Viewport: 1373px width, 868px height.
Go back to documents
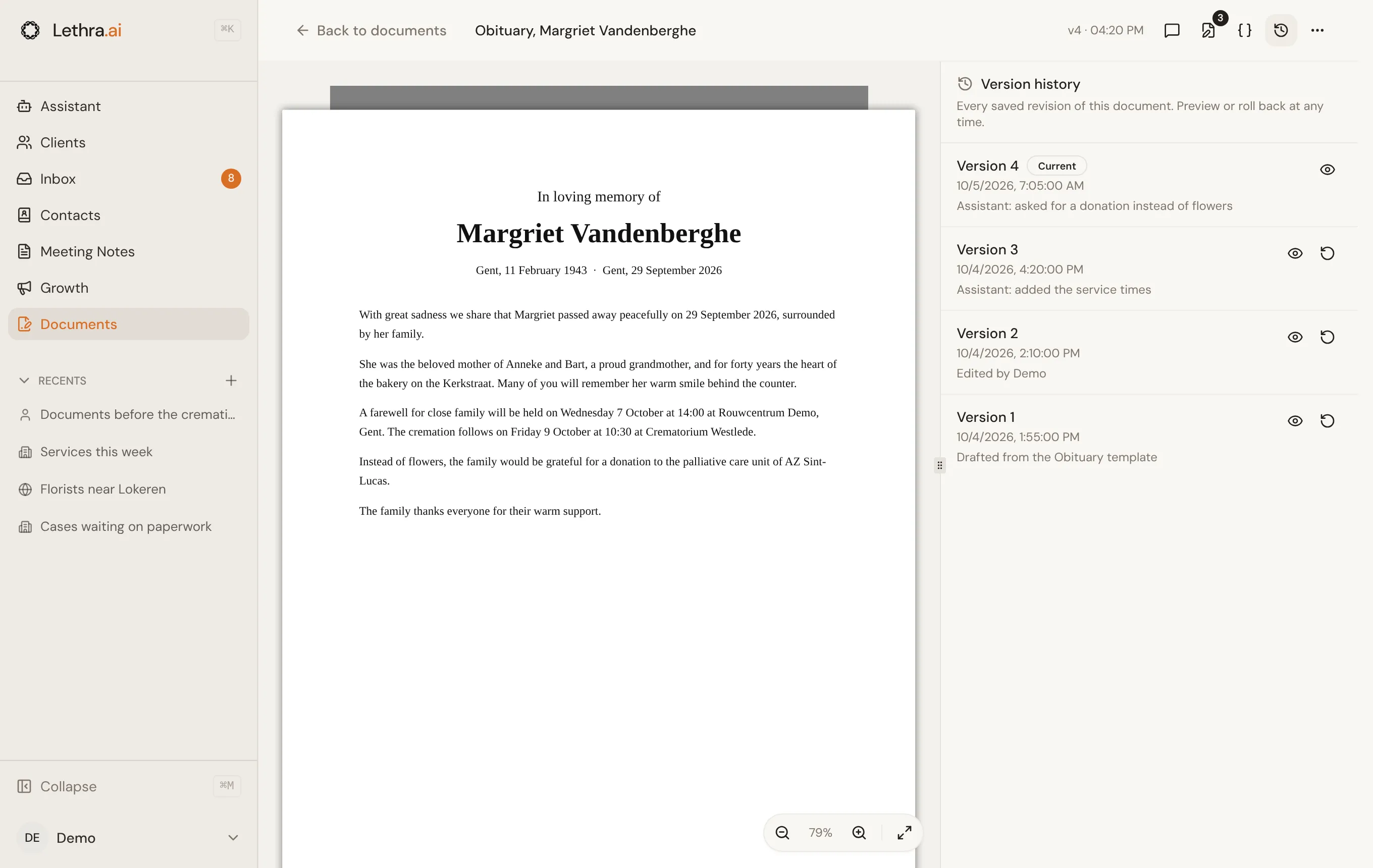tap(371, 30)
